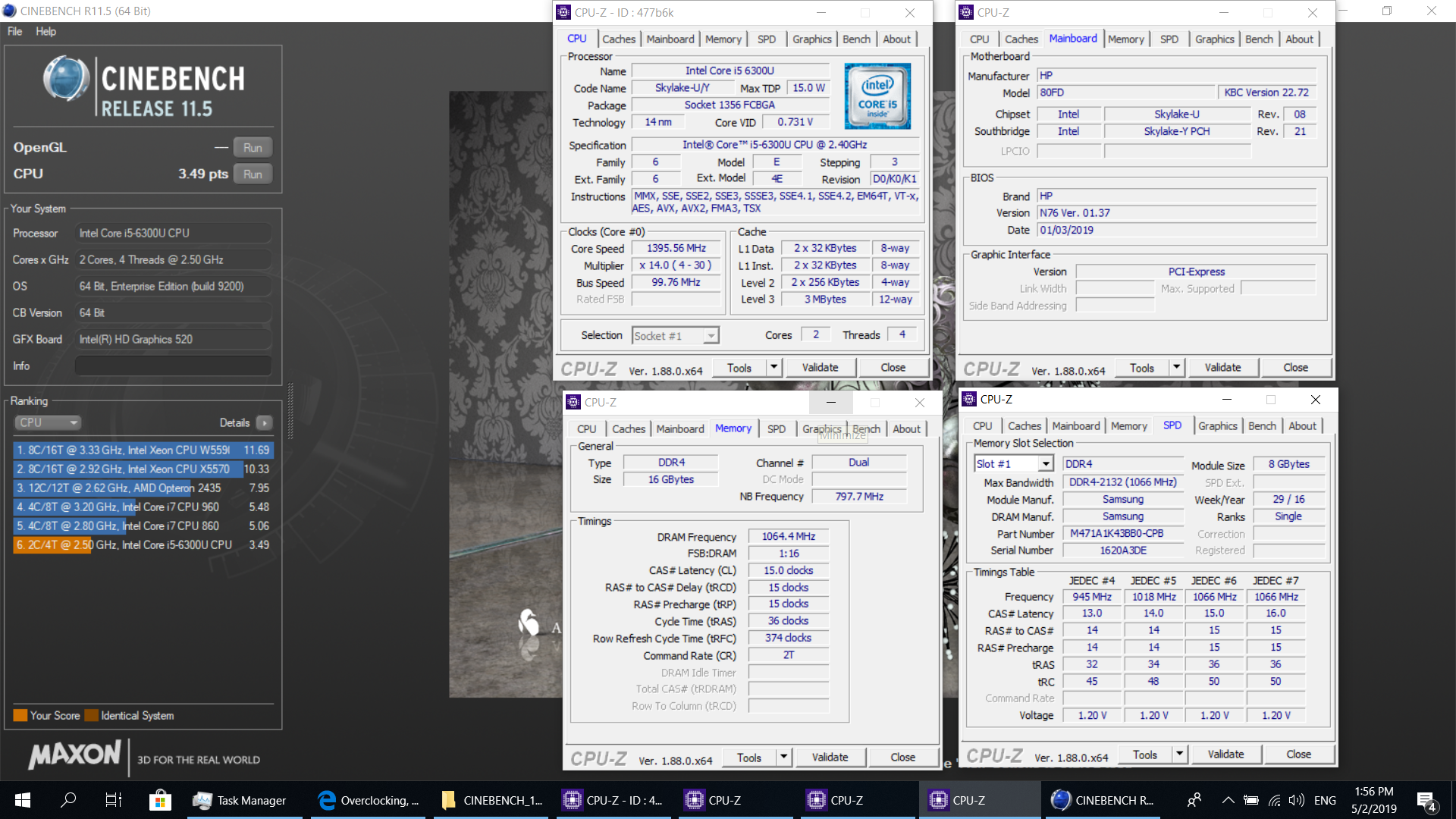Click Memory CPU-Z window title icon

(x=573, y=402)
